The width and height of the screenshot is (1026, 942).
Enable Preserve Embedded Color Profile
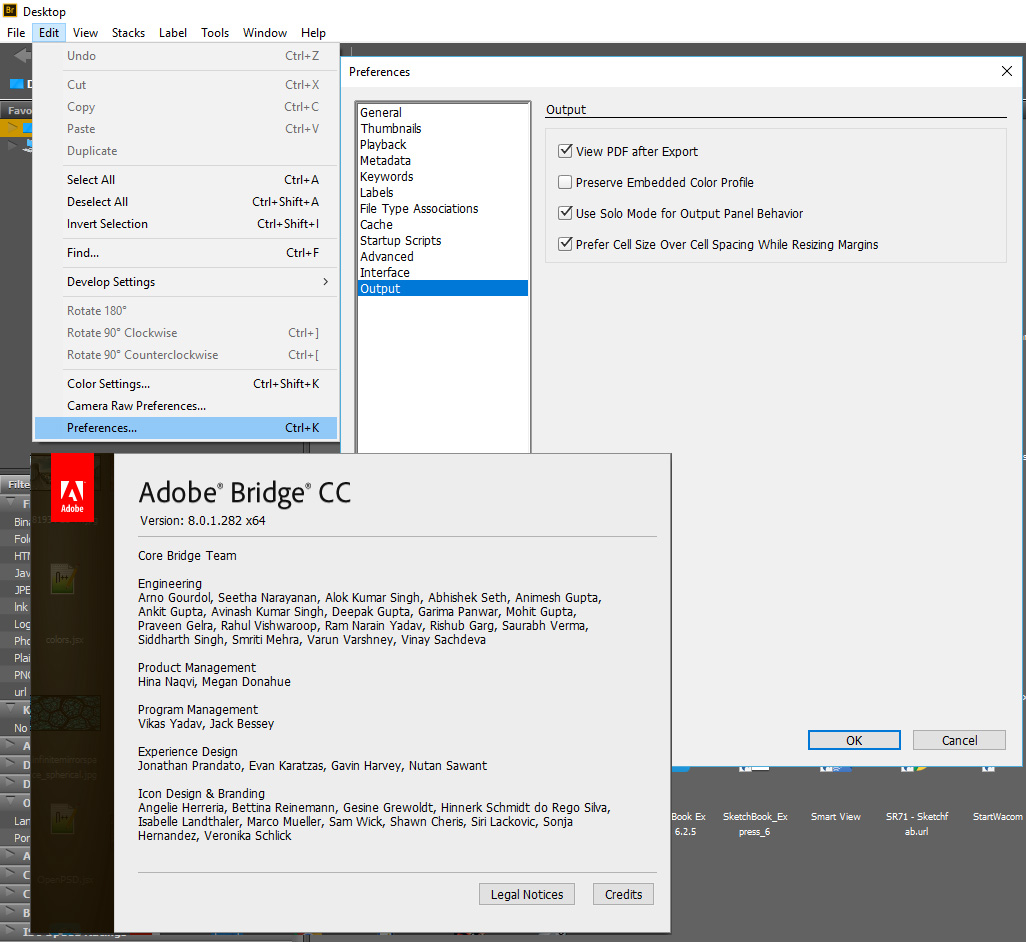[x=565, y=182]
